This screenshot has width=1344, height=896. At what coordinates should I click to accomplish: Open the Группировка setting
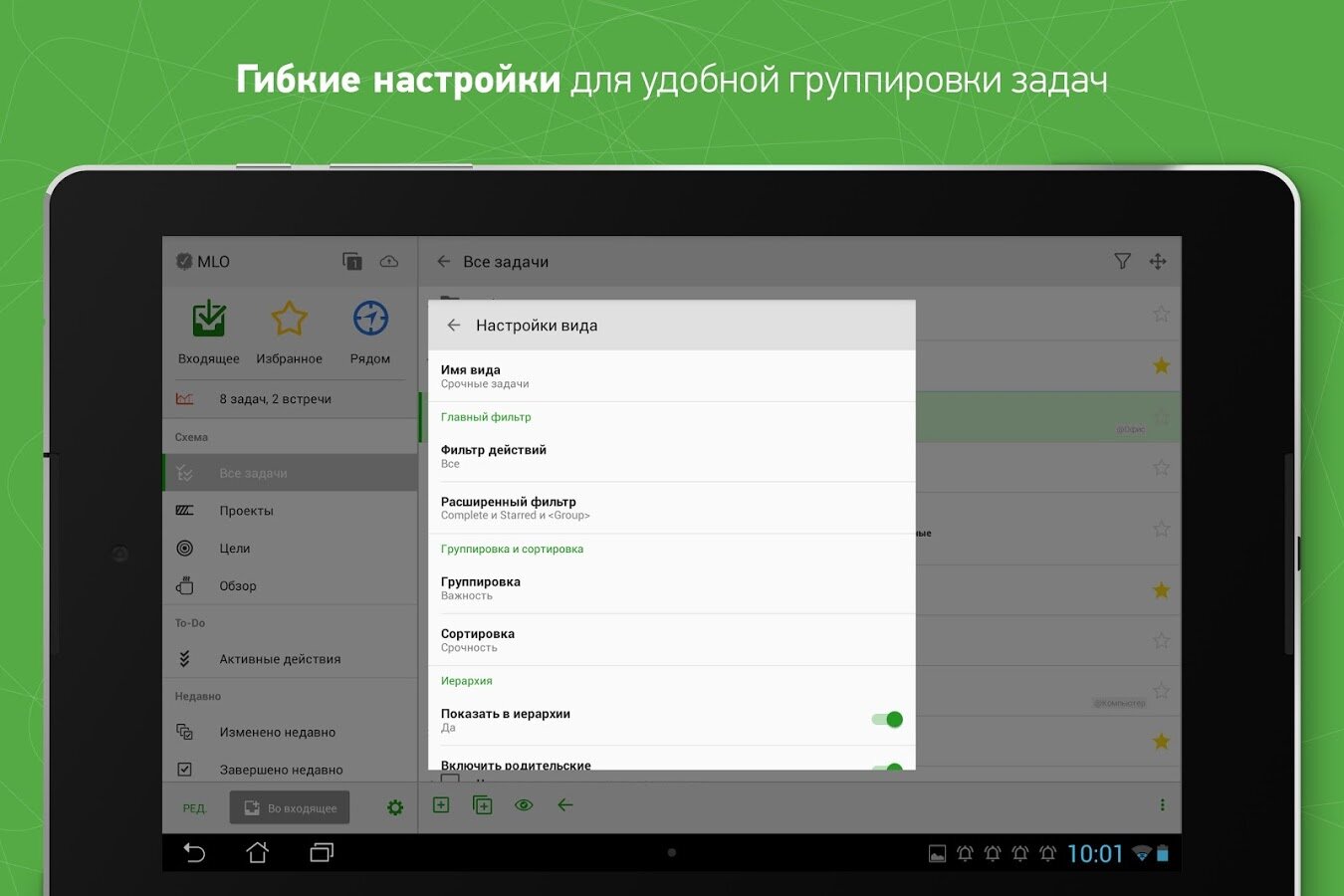671,588
